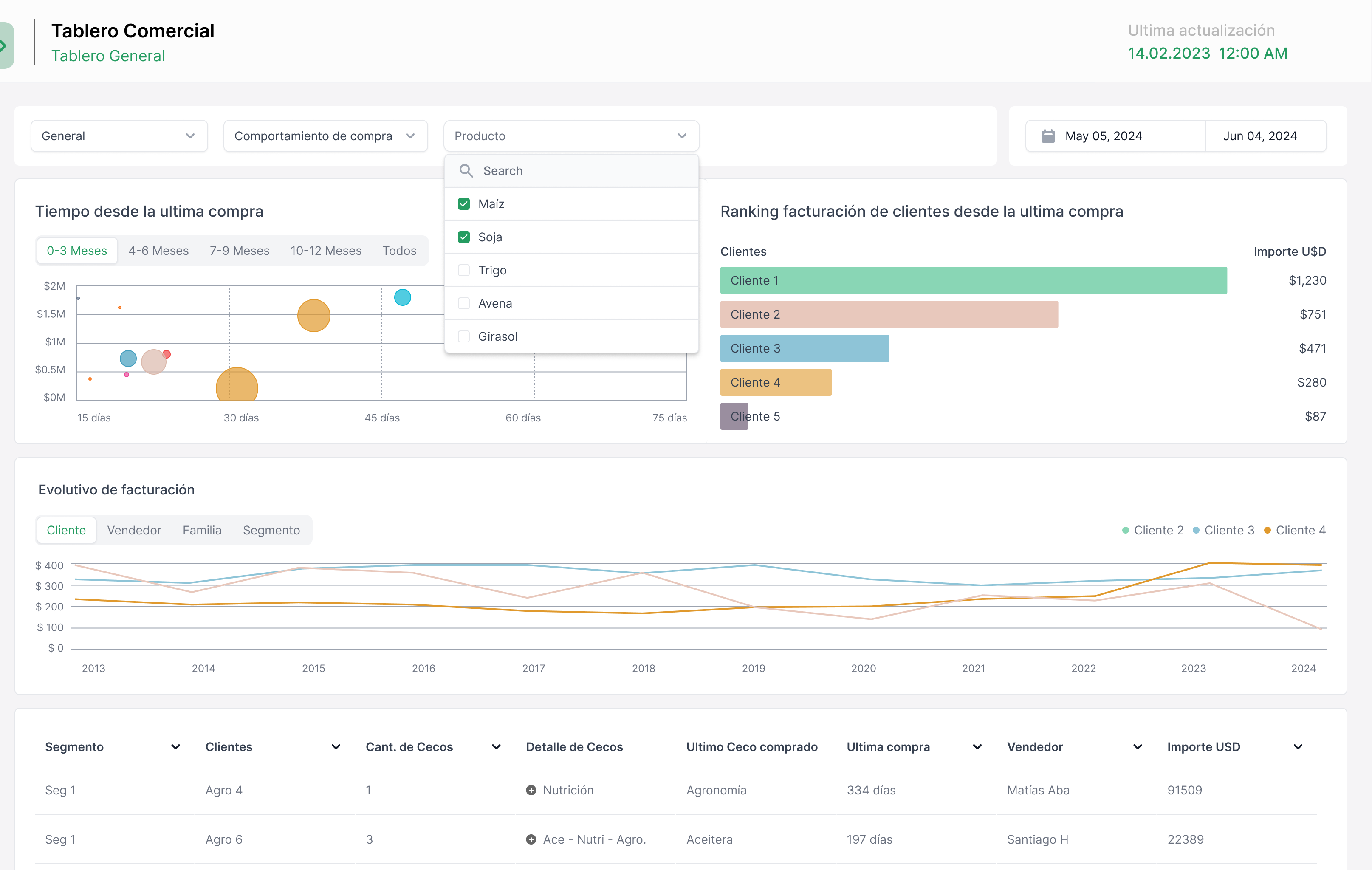
Task: Click the Cliente 1 green ranking bar
Action: (973, 280)
